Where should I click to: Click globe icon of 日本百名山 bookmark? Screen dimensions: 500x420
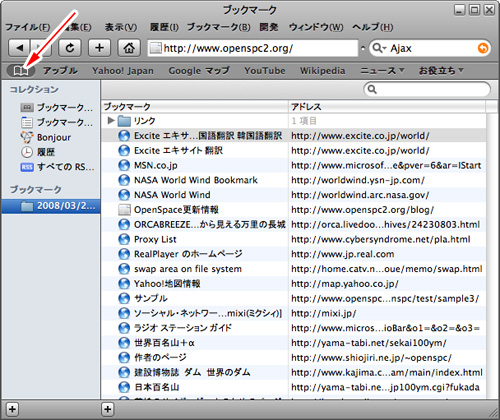124,387
